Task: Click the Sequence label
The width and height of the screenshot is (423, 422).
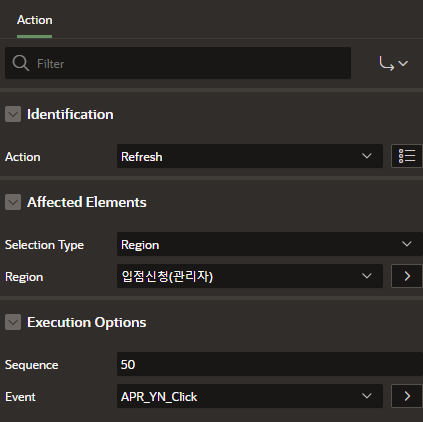Action: 32,365
